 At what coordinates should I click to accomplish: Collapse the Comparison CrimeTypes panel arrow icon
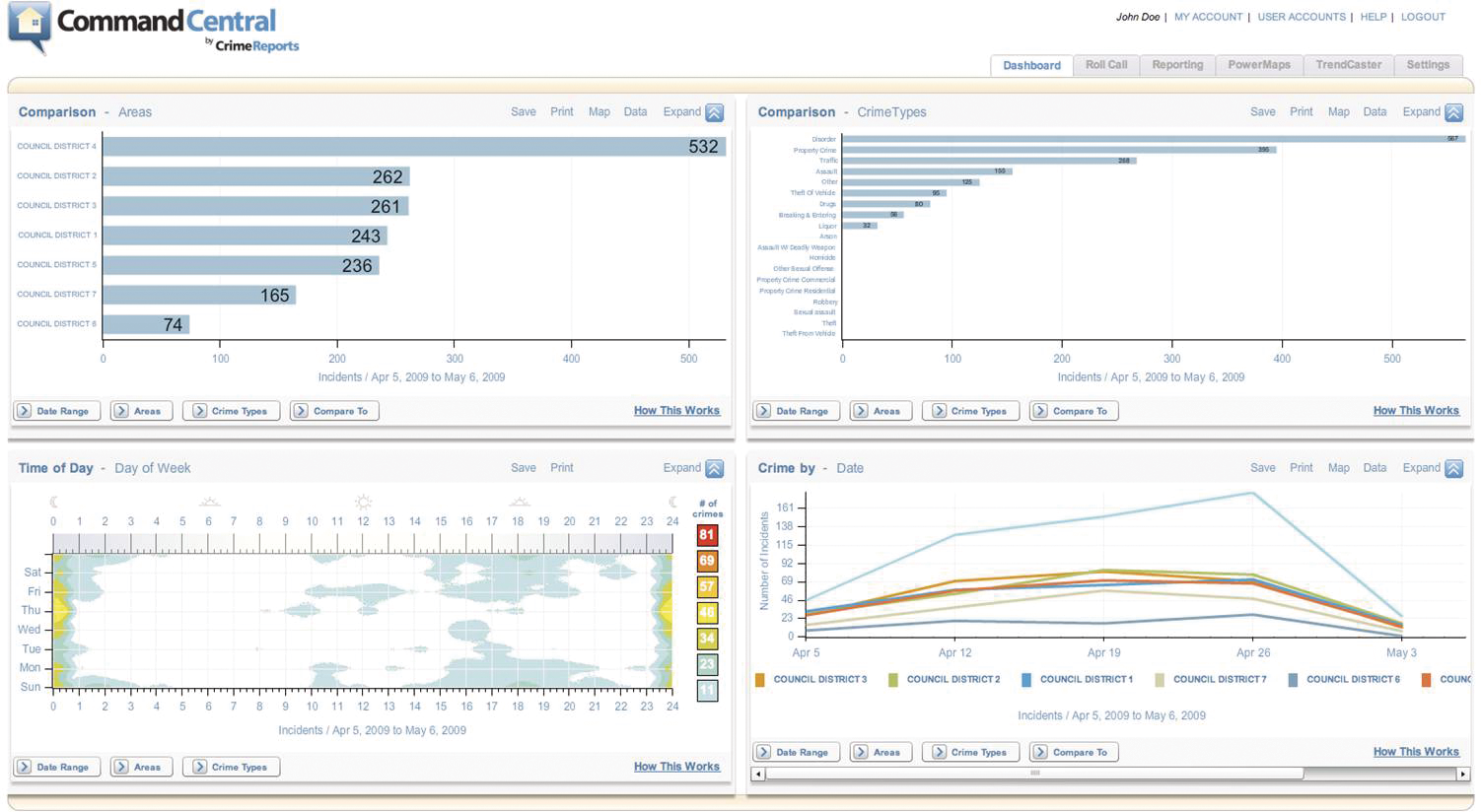click(x=1453, y=112)
